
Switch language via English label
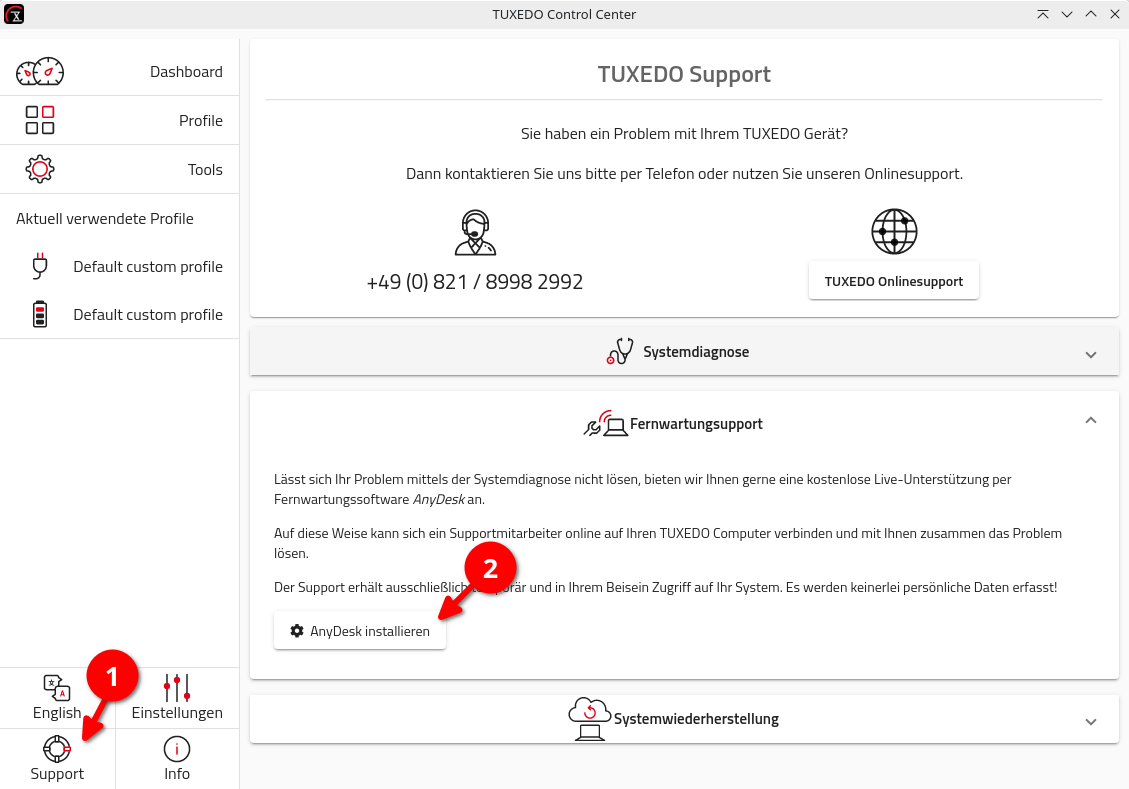(x=57, y=713)
